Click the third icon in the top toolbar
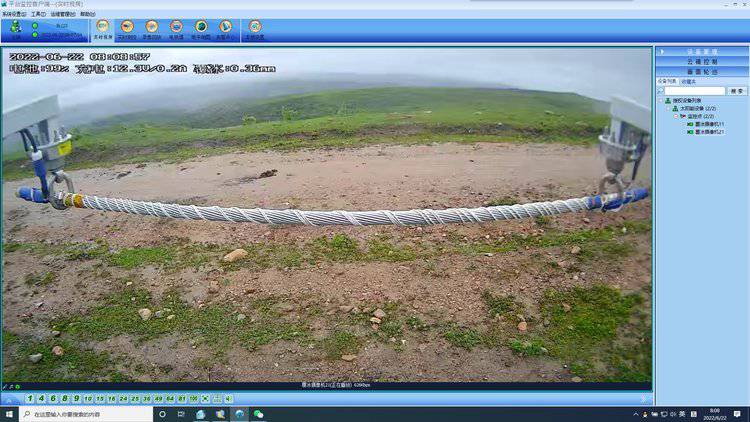 [x=152, y=28]
